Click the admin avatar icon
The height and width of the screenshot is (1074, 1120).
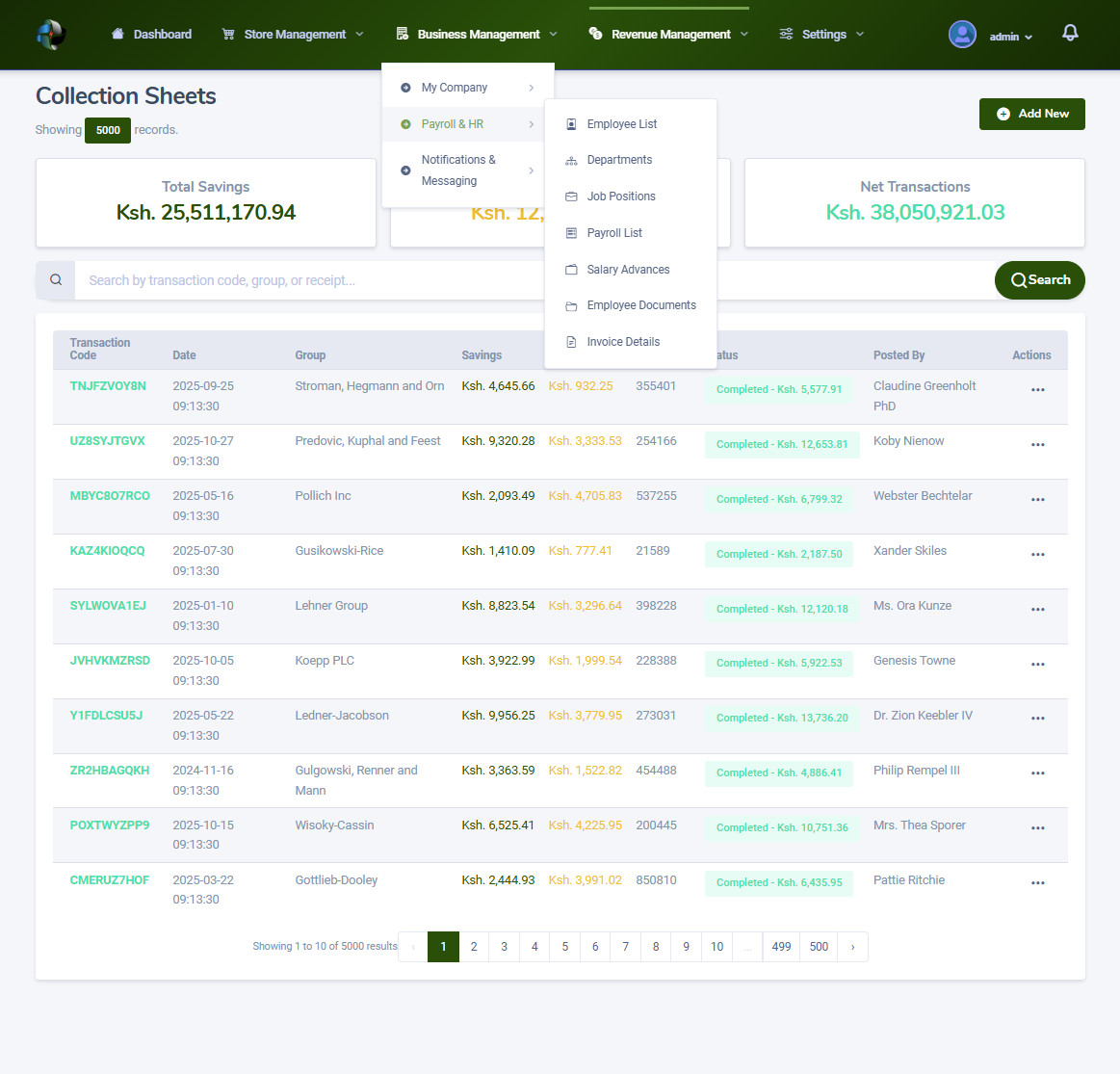pyautogui.click(x=962, y=34)
